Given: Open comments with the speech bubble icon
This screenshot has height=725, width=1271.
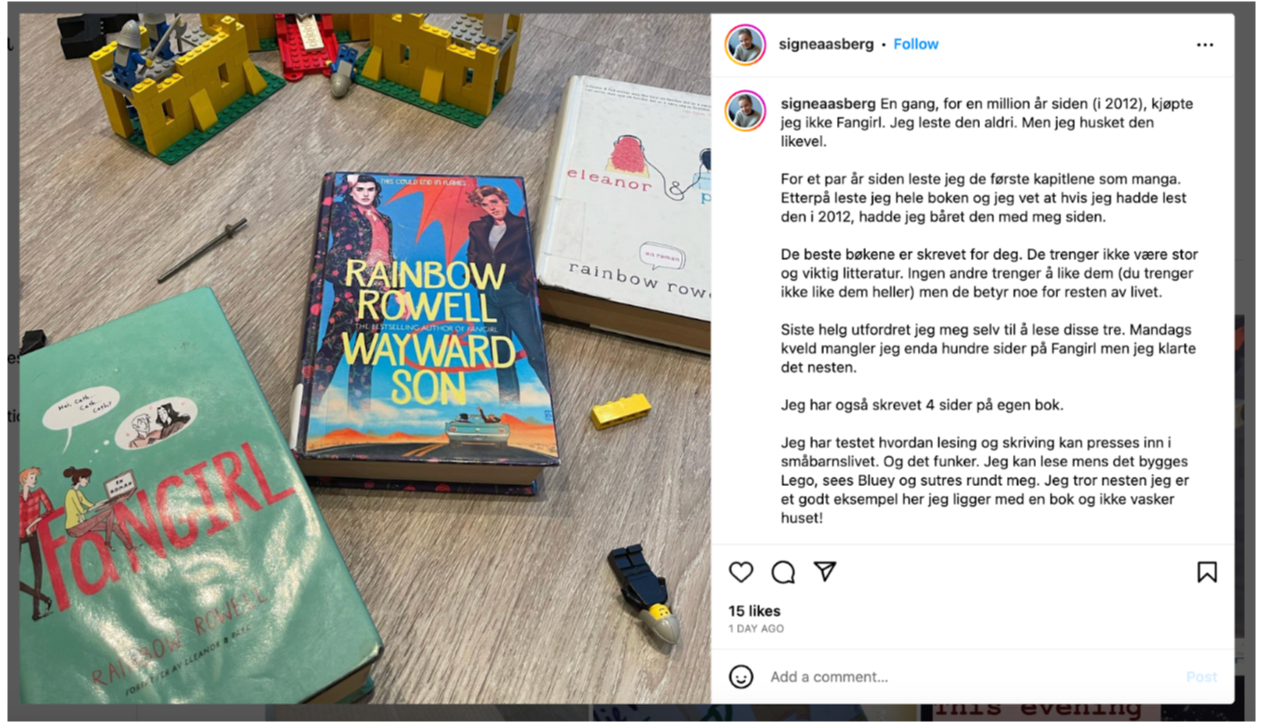Looking at the screenshot, I should [783, 572].
